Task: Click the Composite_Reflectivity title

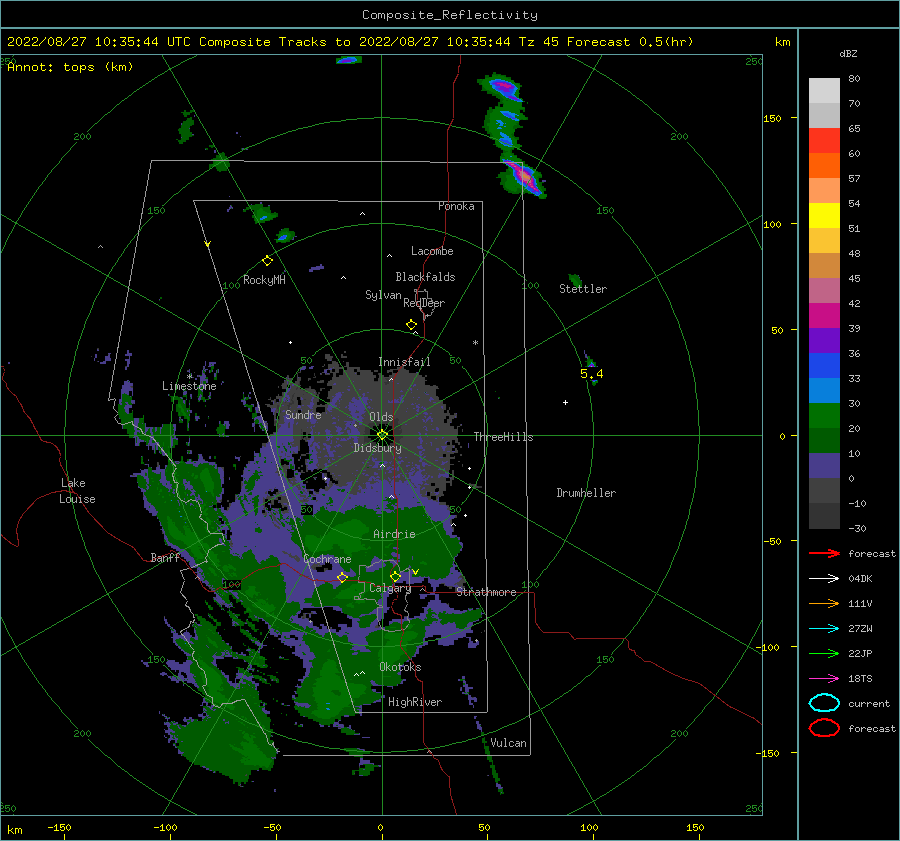Action: pos(450,15)
